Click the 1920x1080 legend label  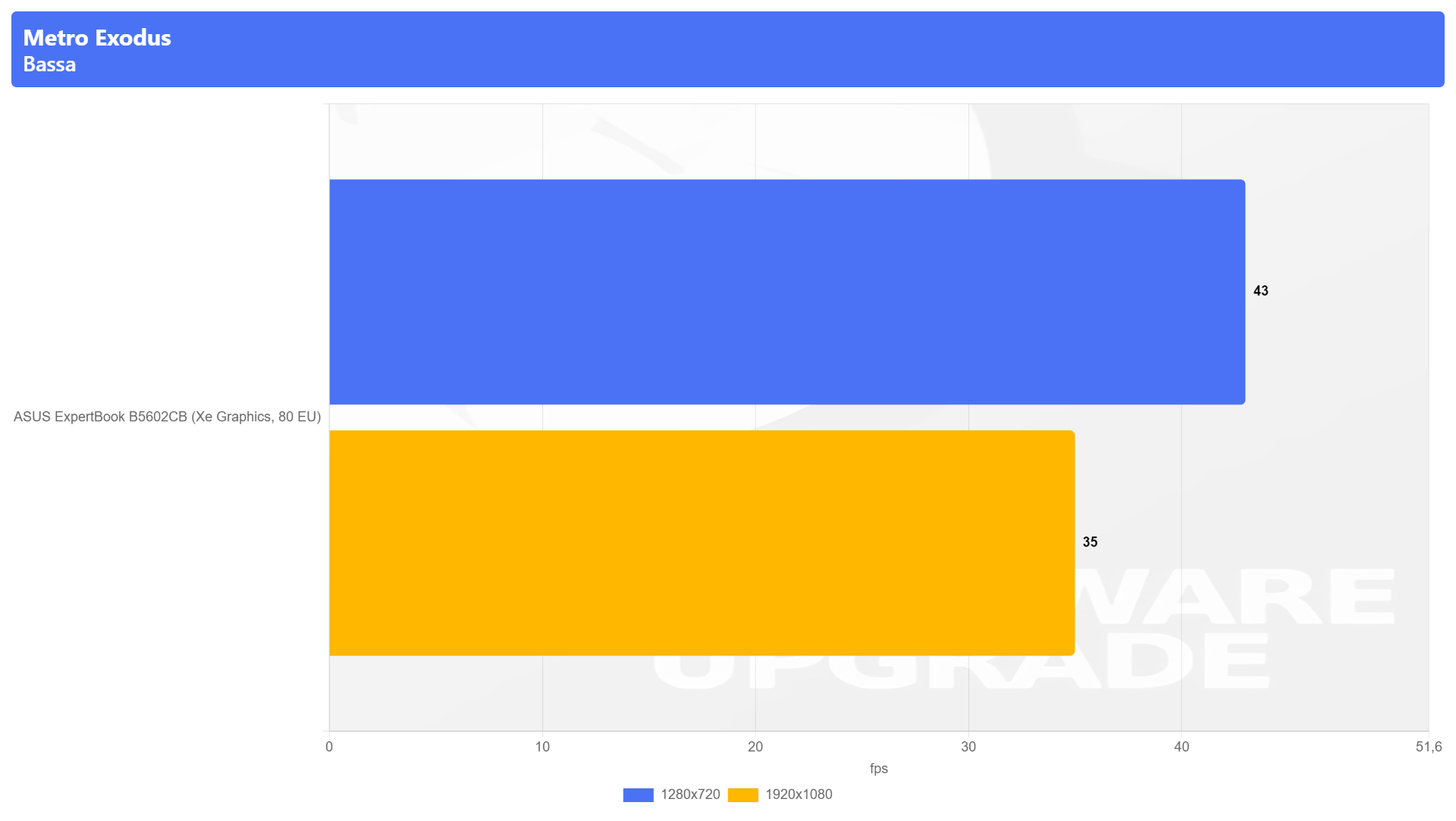(x=799, y=794)
